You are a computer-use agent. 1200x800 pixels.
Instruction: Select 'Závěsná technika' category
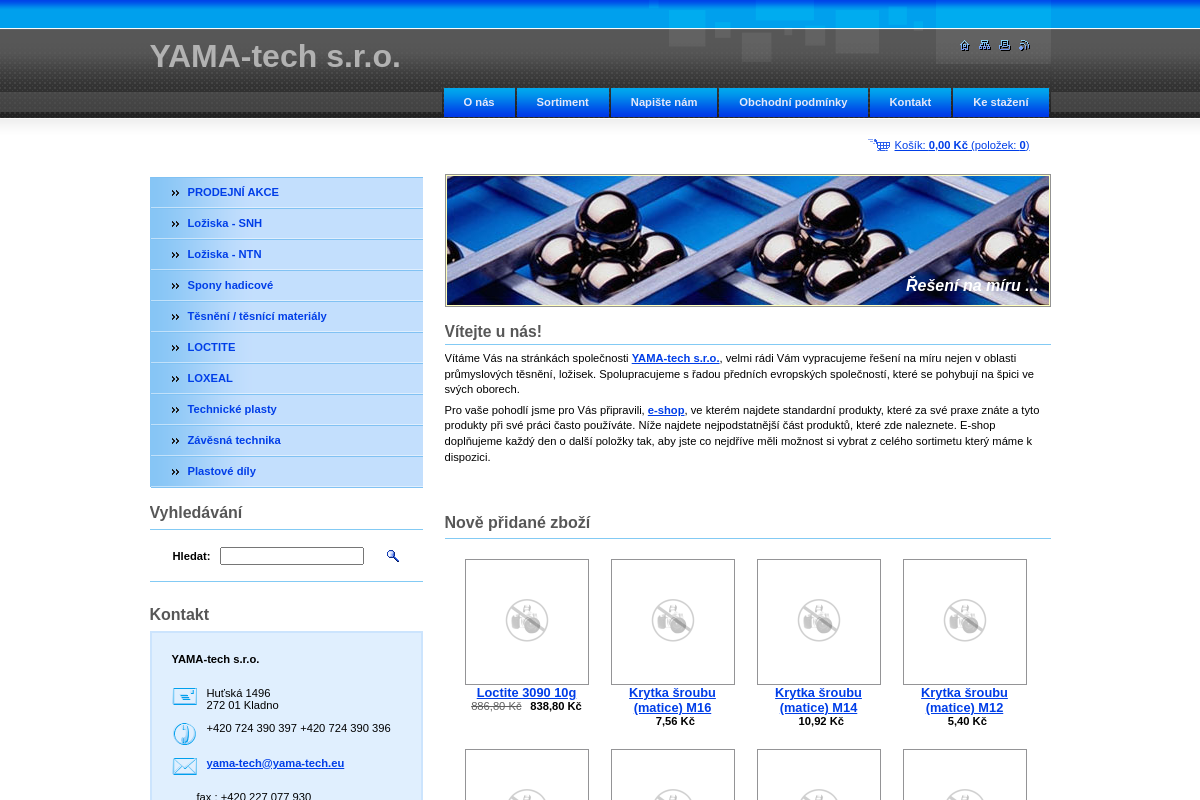[x=286, y=440]
